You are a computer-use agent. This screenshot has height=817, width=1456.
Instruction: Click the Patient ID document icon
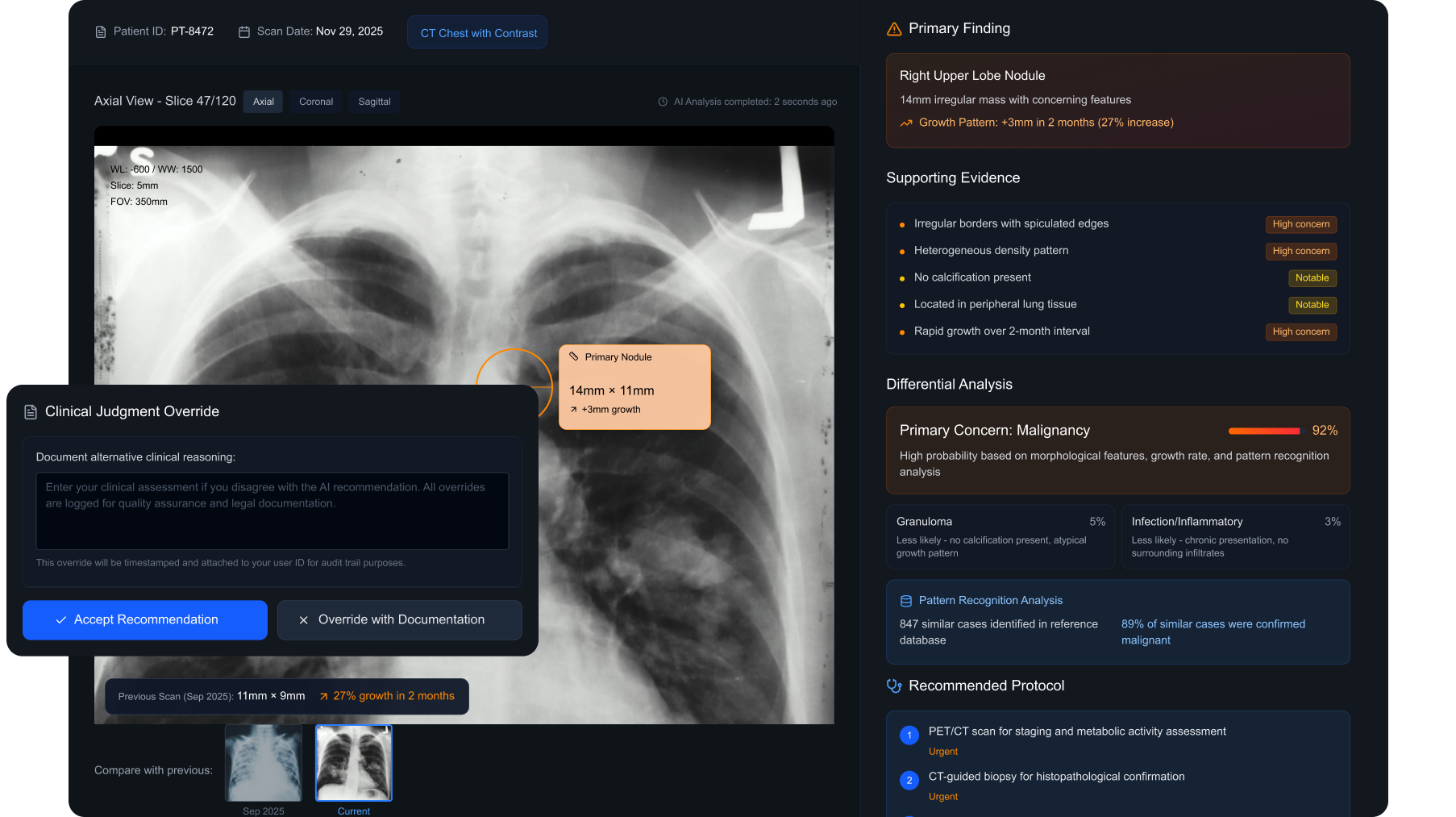pyautogui.click(x=101, y=32)
